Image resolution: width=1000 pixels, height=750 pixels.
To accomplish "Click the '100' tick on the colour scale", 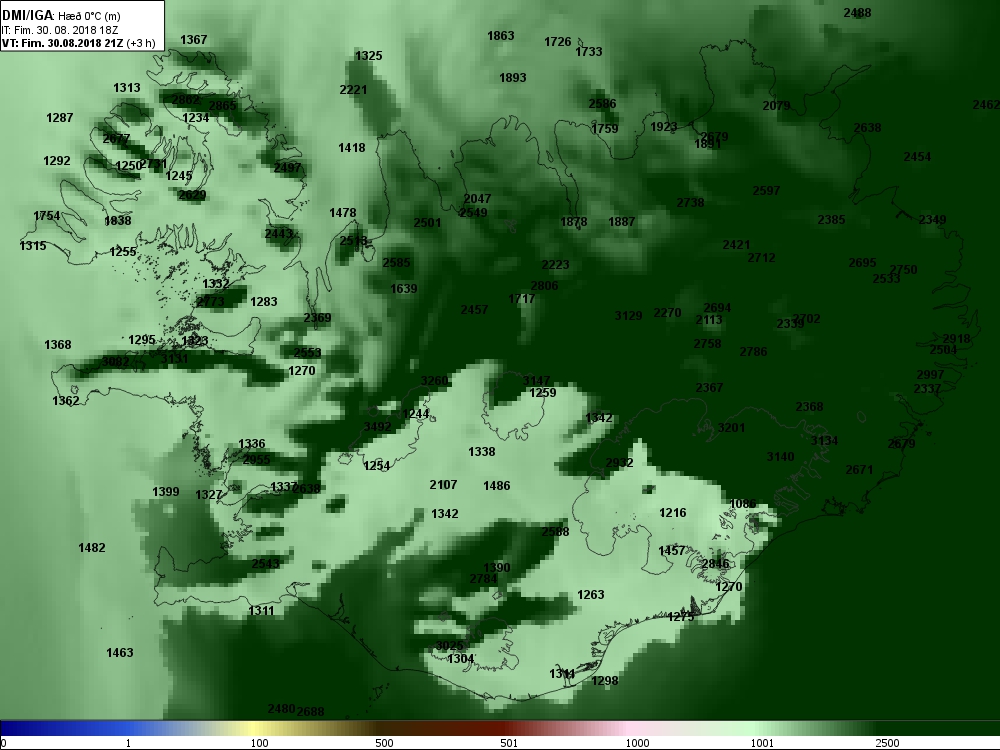I will pyautogui.click(x=260, y=743).
